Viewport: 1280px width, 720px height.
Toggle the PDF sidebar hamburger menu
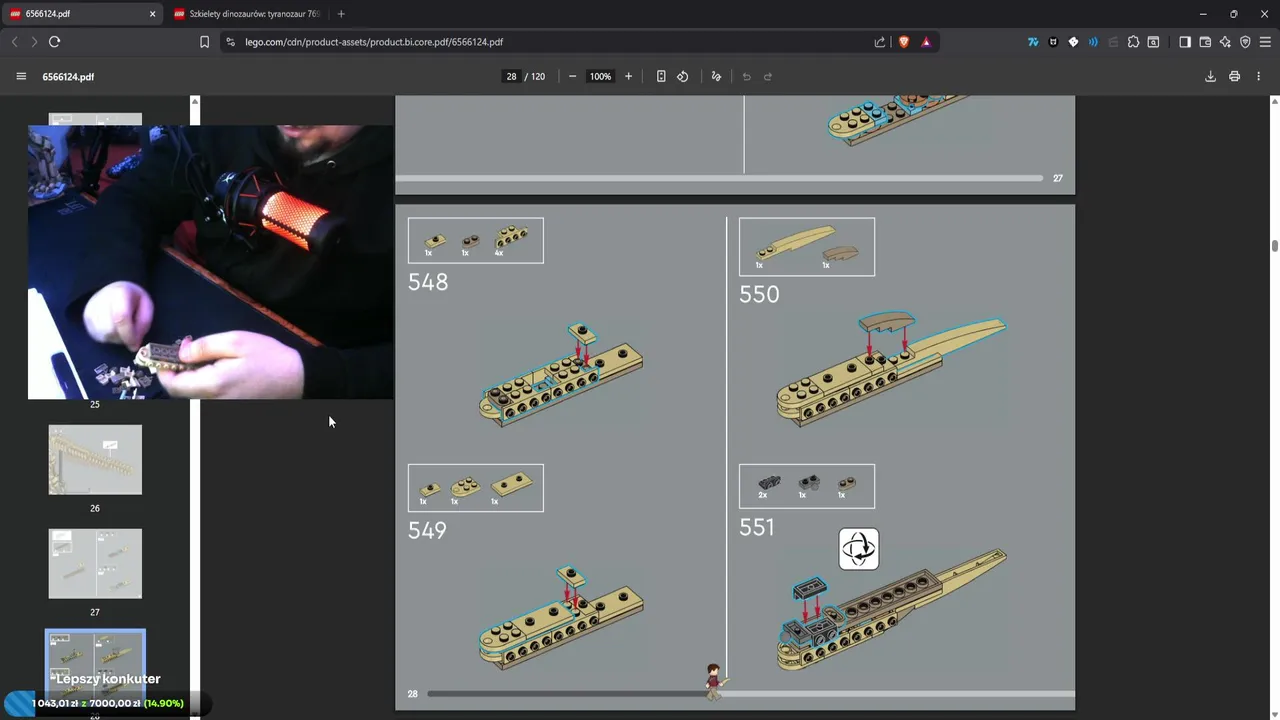click(21, 76)
